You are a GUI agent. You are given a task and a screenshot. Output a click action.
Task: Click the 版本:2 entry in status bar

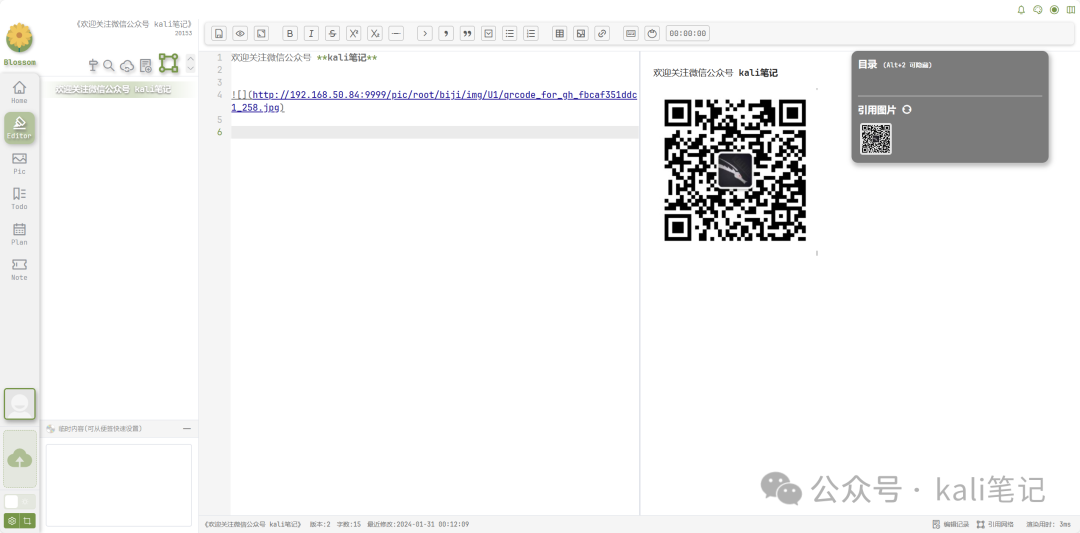pos(320,525)
